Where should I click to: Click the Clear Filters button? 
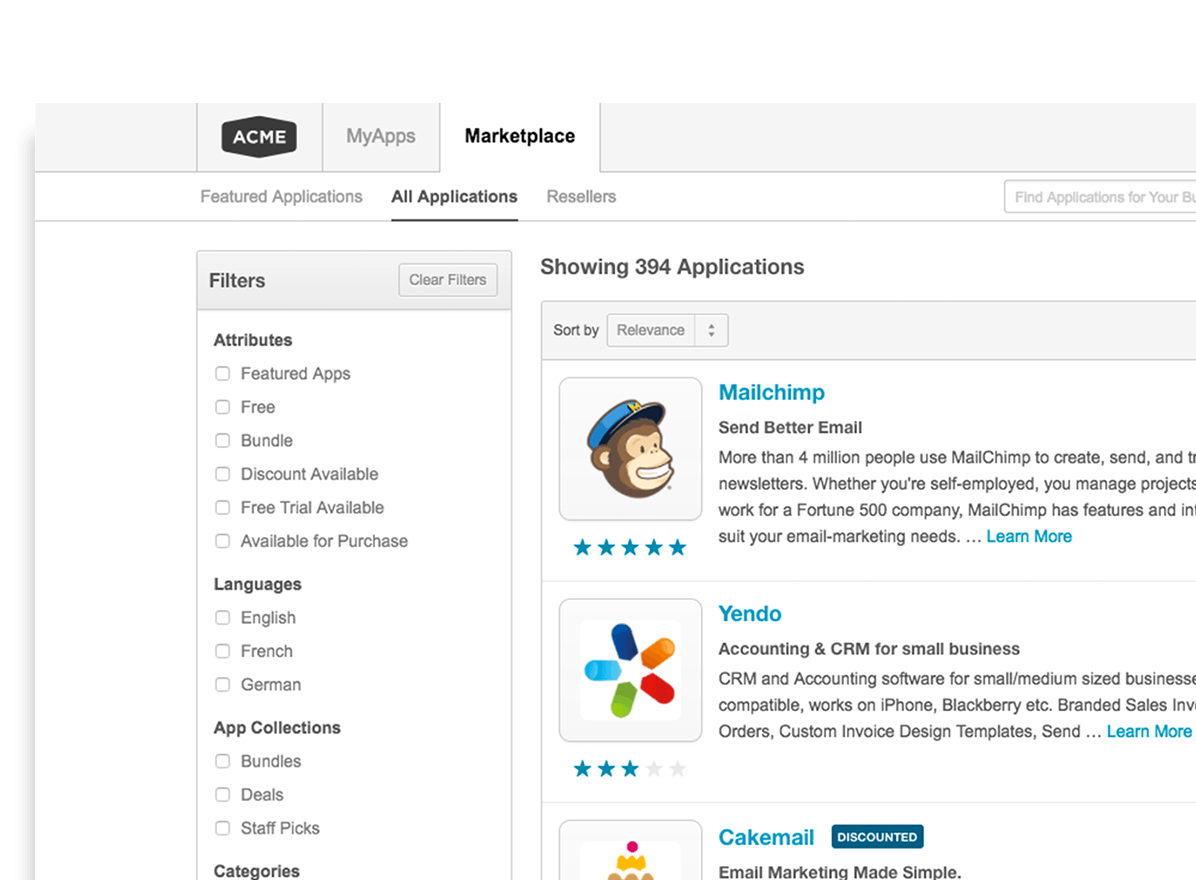(x=448, y=280)
